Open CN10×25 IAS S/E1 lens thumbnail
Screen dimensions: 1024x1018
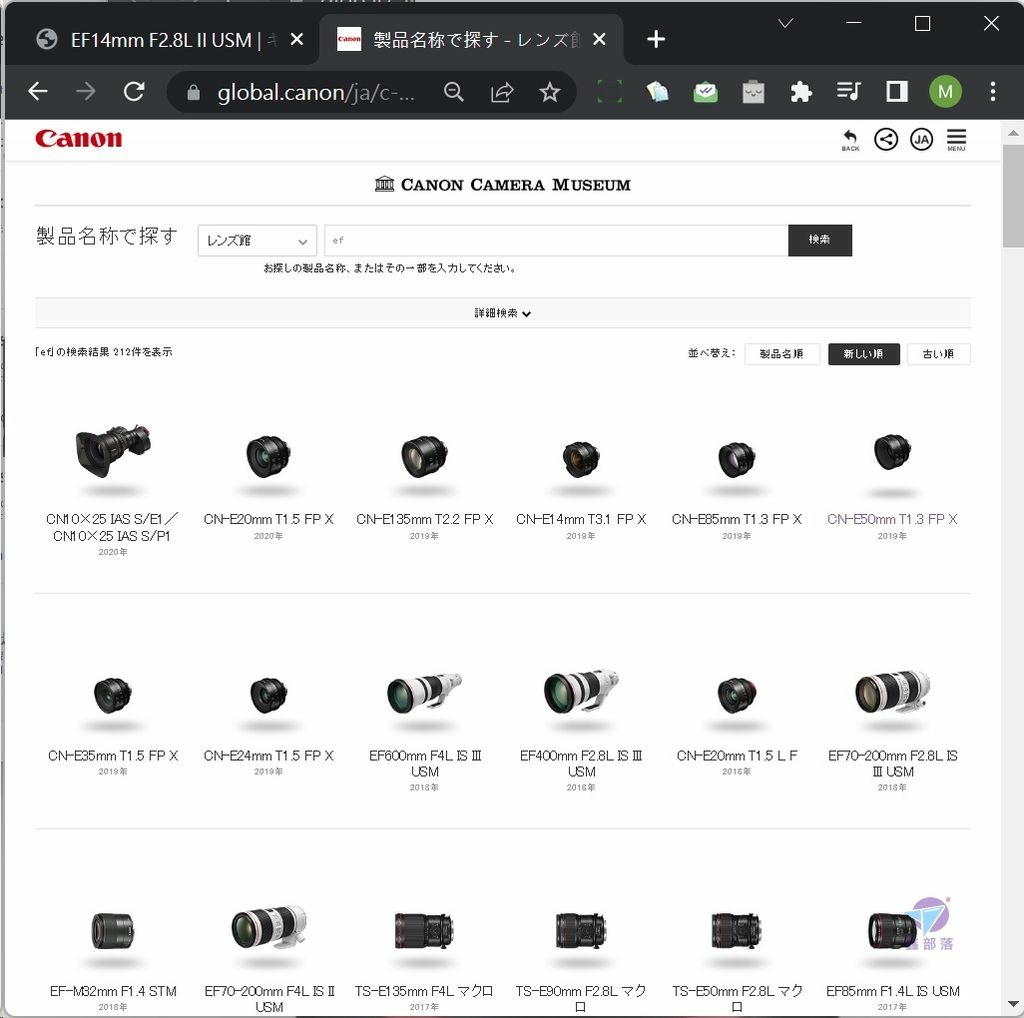coord(113,452)
